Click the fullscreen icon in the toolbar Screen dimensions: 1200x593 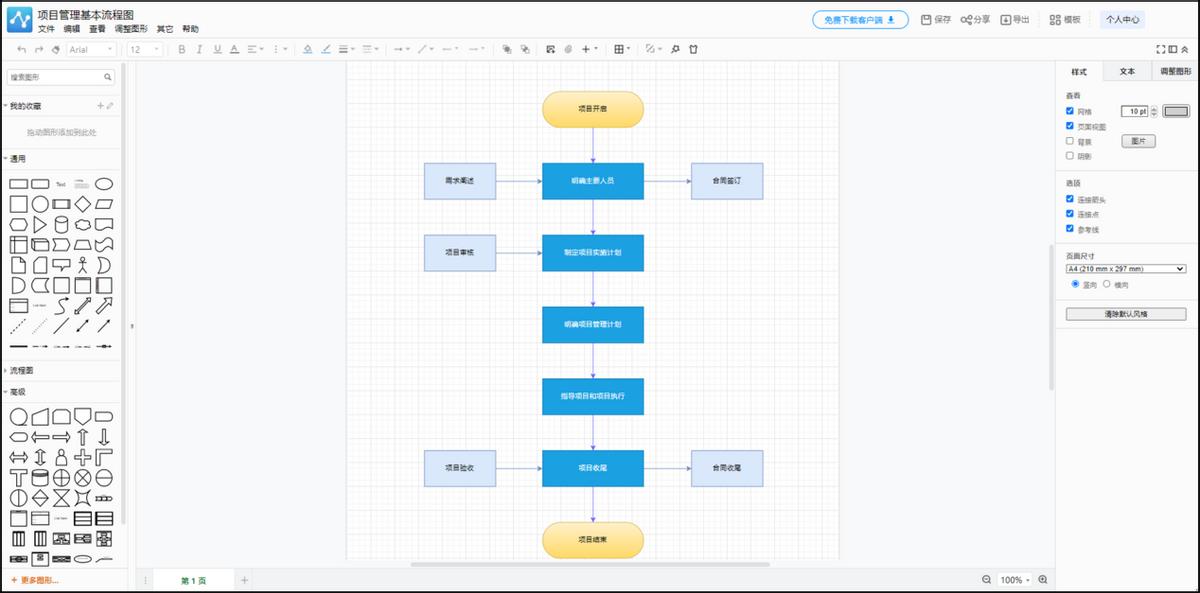(x=1161, y=49)
